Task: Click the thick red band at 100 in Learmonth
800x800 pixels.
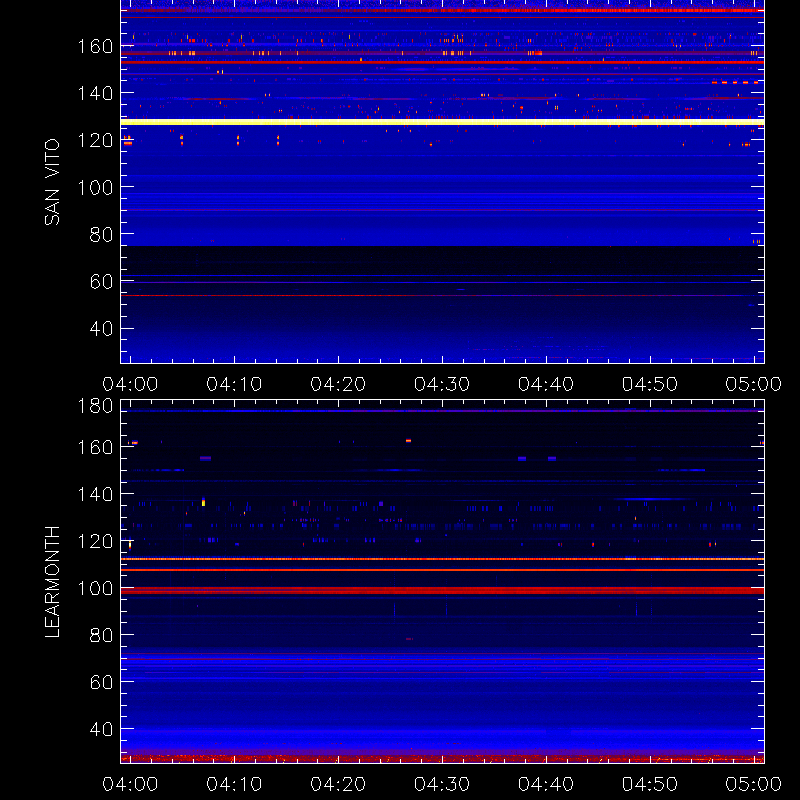Action: (442, 590)
